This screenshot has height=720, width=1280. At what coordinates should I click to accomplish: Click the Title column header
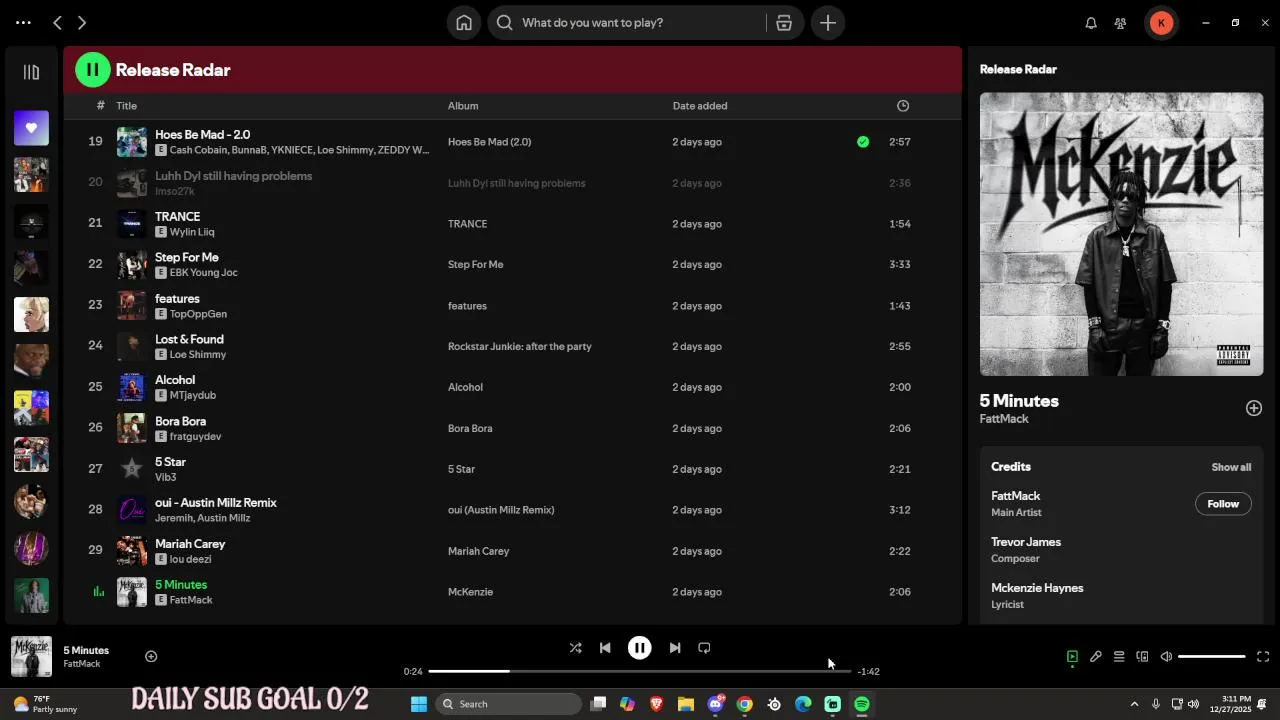coord(127,106)
